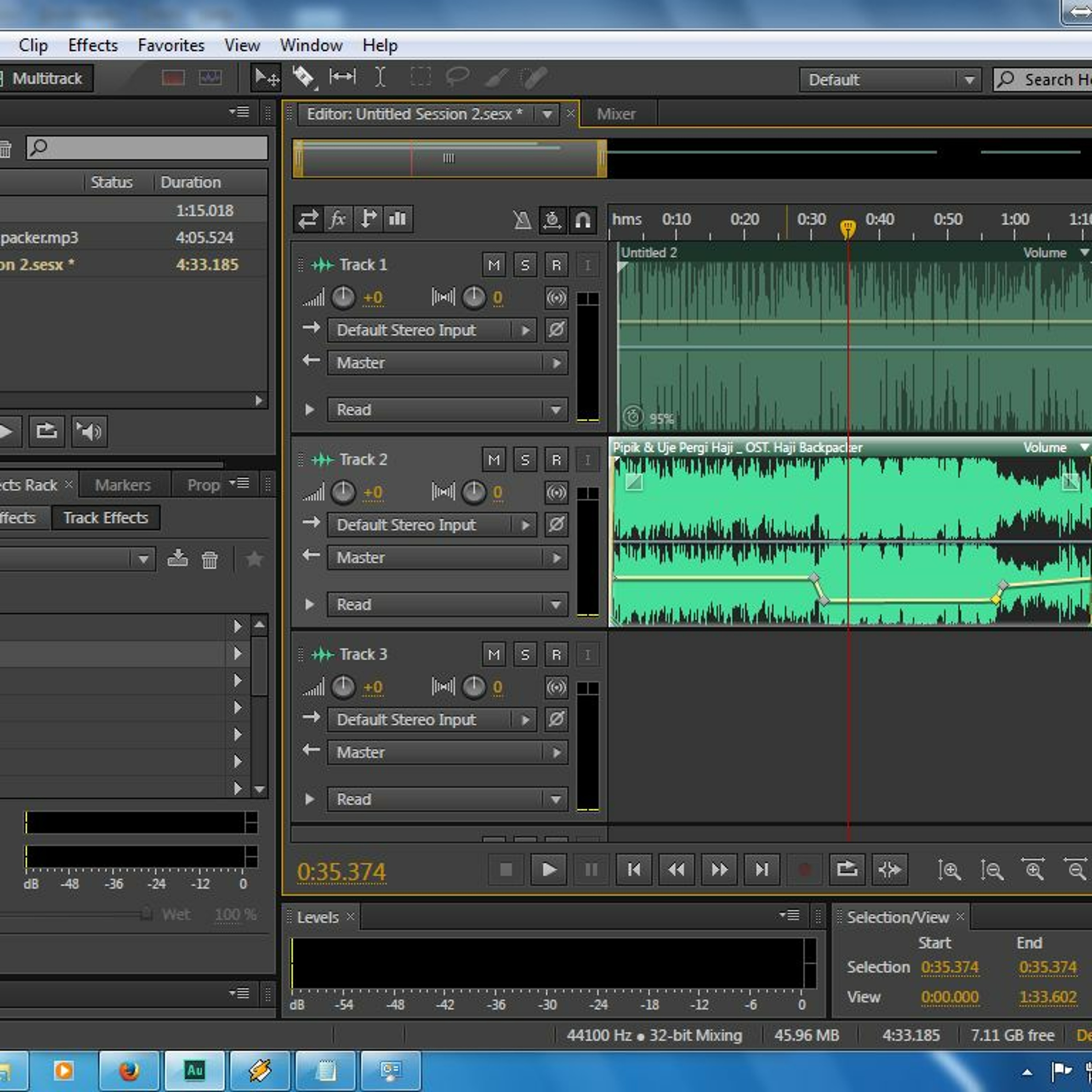Zoom out time icon
This screenshot has width=1092, height=1092.
pos(1076,870)
